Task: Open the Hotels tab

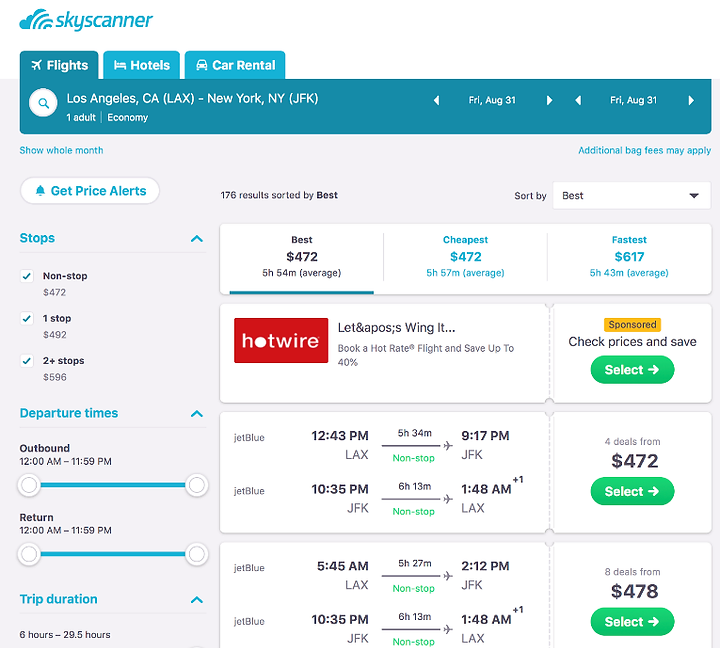Action: (141, 65)
